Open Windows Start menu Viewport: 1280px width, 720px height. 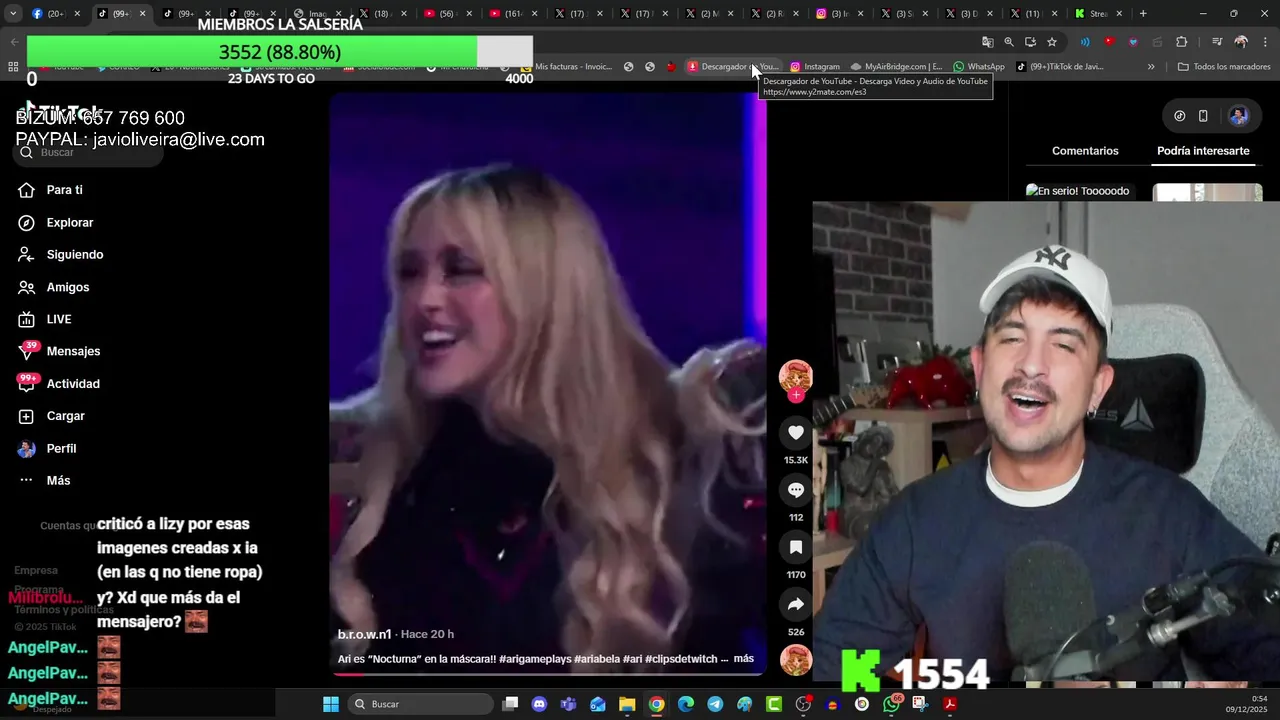click(331, 704)
